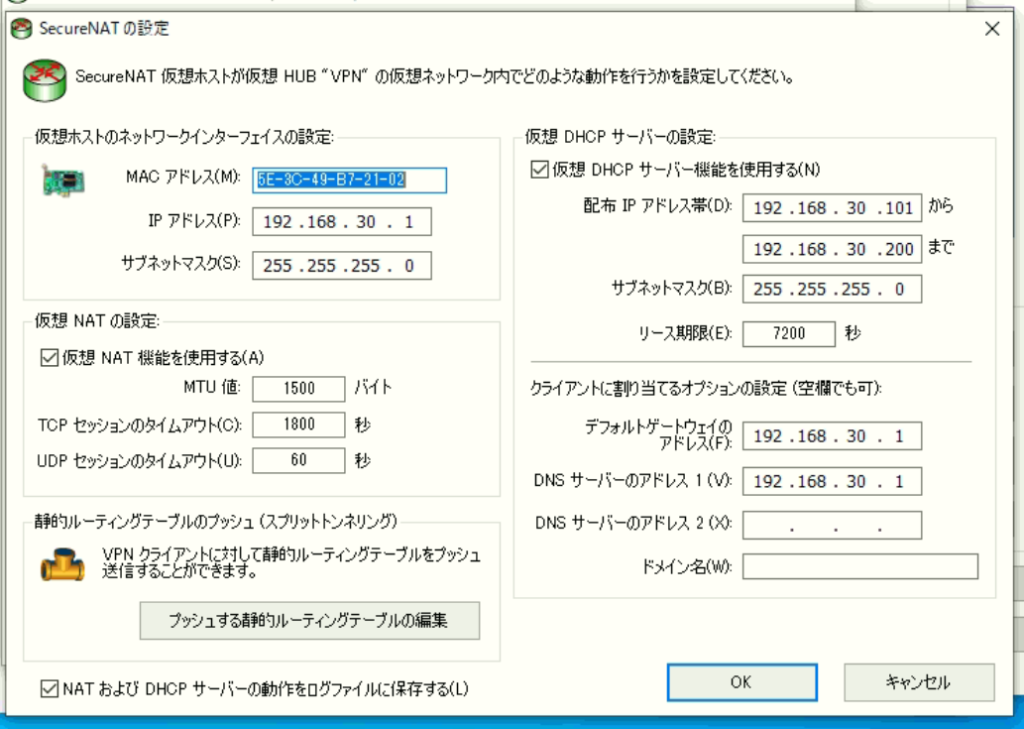Click the lease limit seconds field
Screen dimensions: 1024x729
click(x=789, y=334)
